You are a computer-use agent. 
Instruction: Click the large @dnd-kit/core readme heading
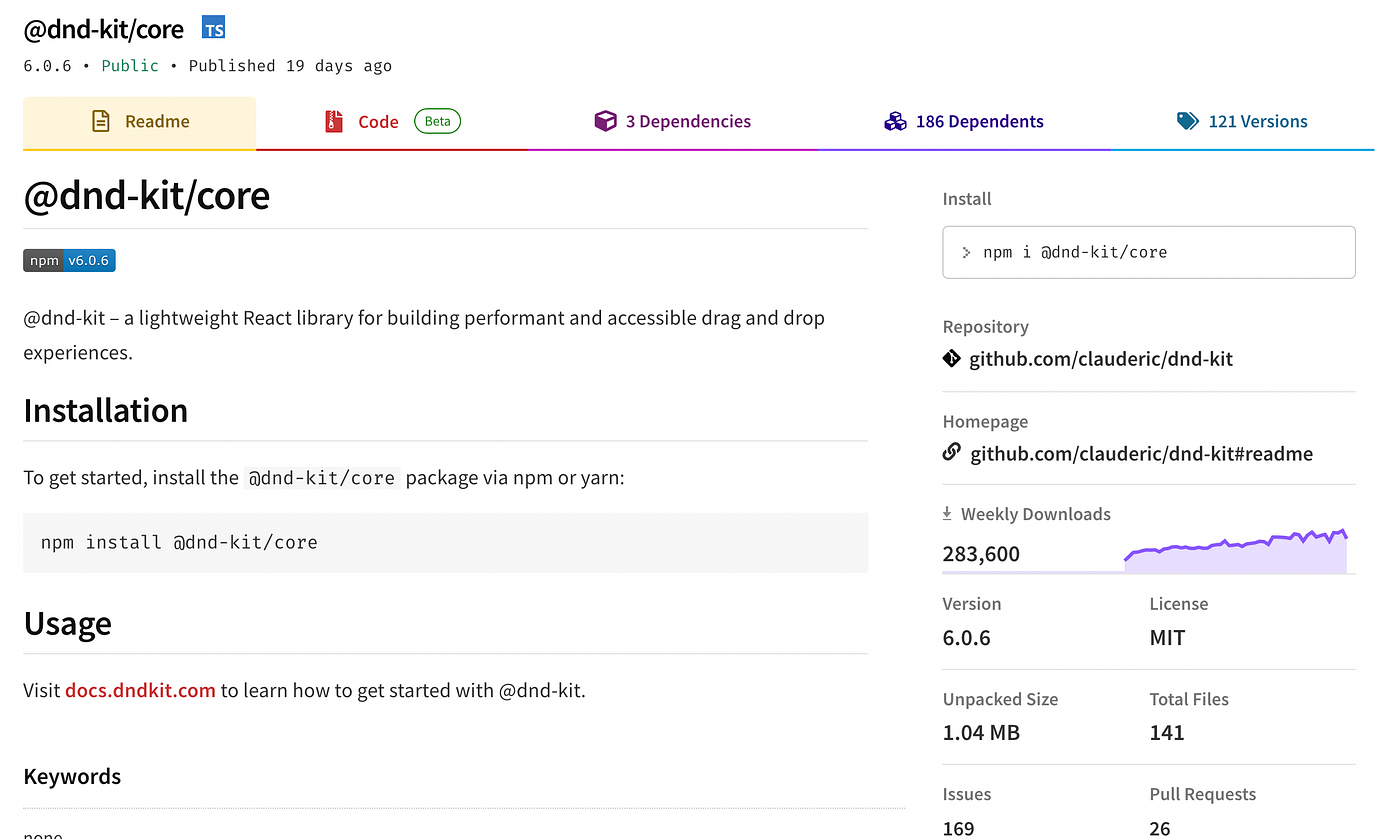pos(147,195)
